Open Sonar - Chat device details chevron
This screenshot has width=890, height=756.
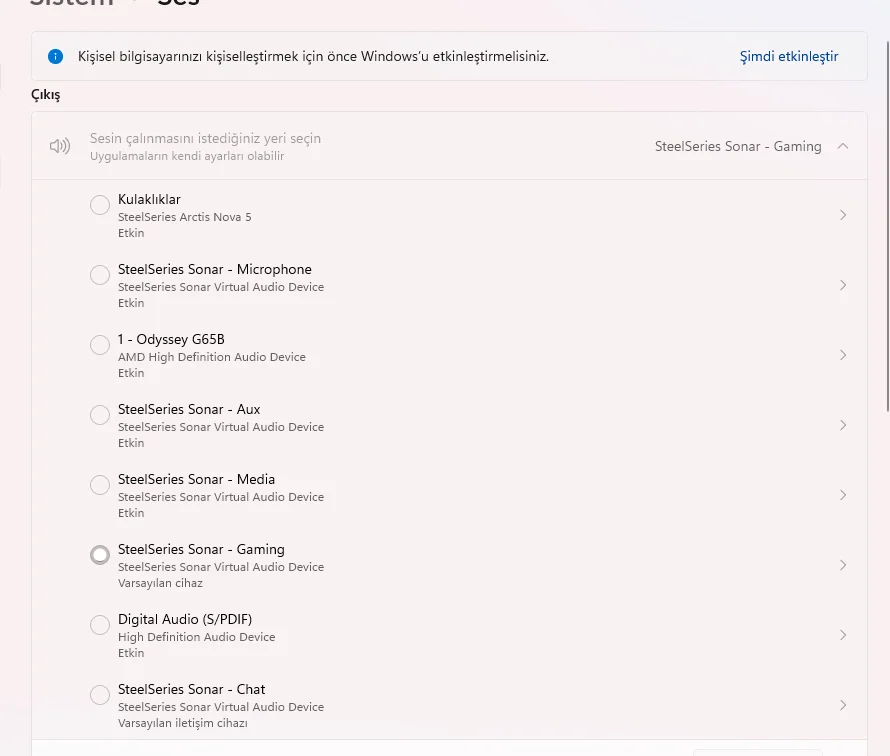click(x=843, y=705)
